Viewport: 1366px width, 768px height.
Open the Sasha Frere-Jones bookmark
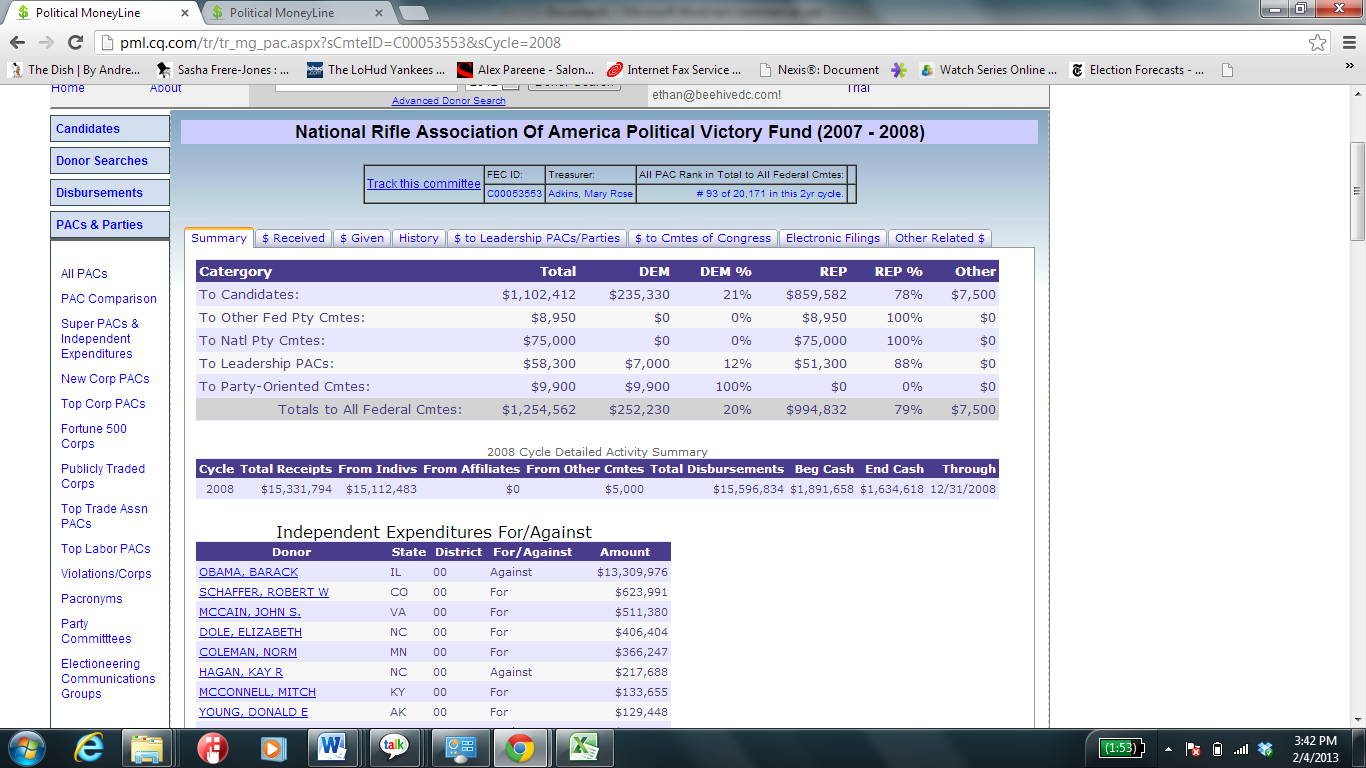tap(223, 70)
